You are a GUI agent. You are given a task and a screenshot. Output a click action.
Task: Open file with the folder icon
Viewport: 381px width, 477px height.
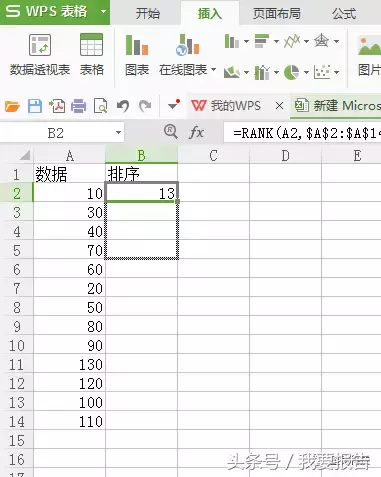12,106
